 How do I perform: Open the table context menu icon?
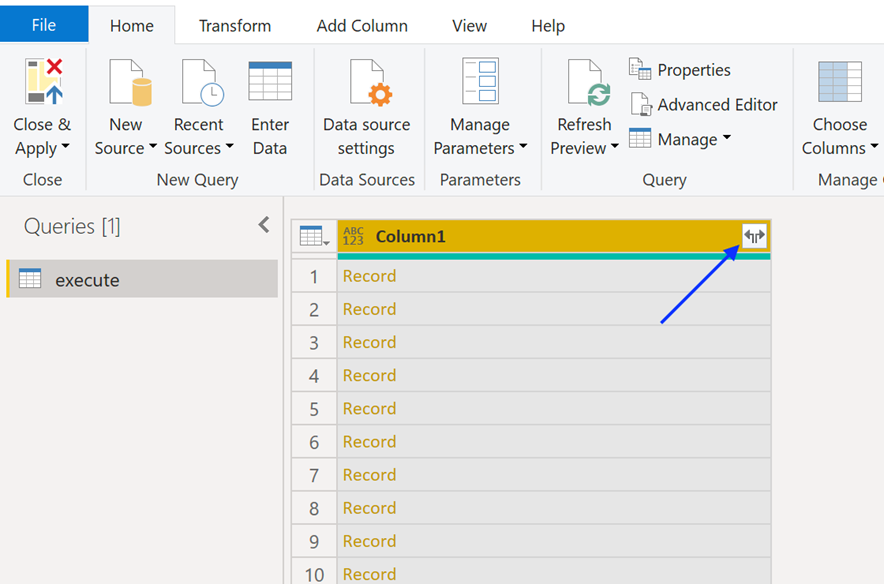[313, 236]
